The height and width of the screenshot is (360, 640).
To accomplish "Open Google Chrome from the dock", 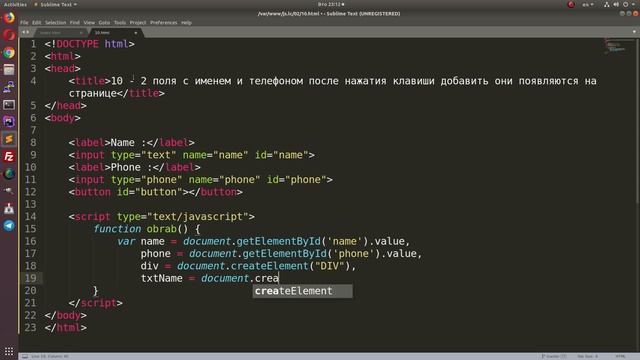I will click(9, 53).
